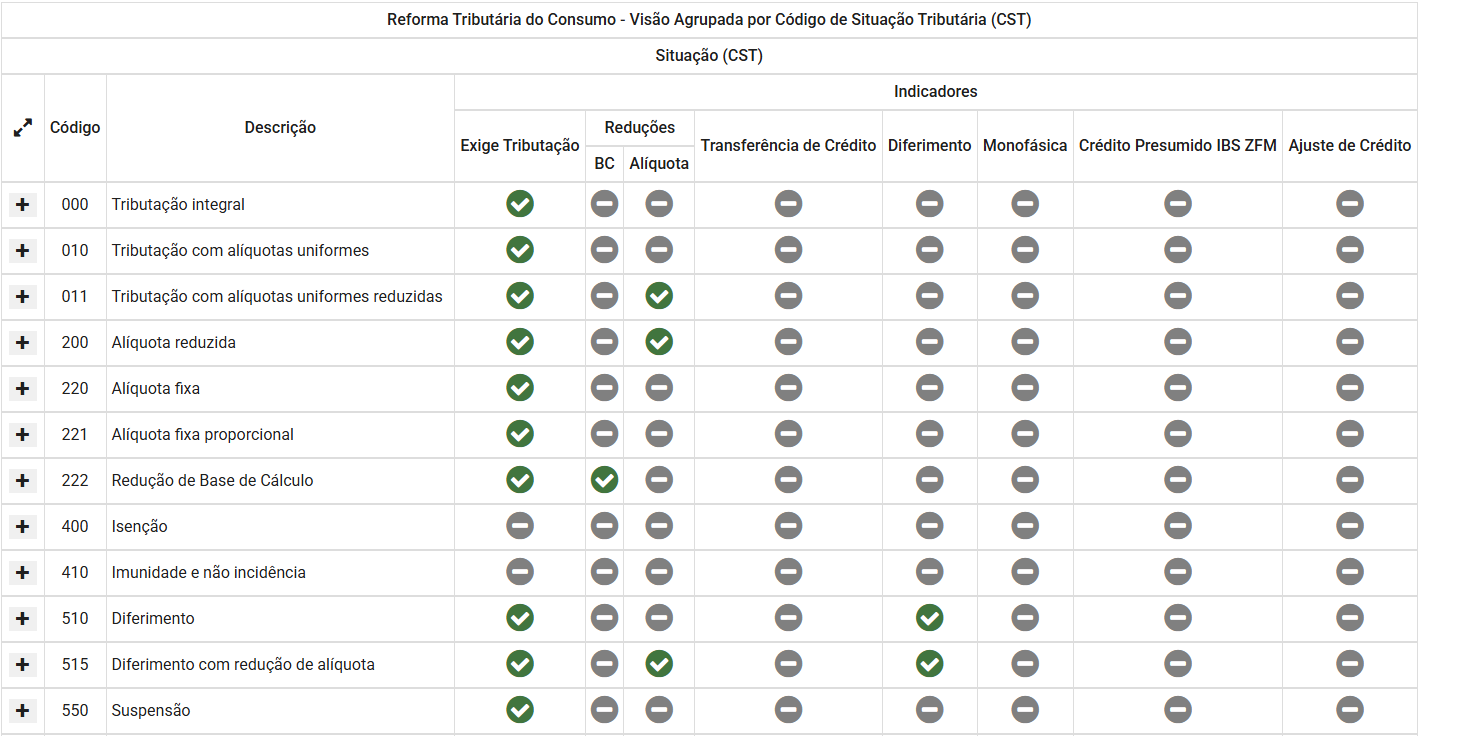The image size is (1459, 736).
Task: Expand details for Alíquota fixa proporcional
Action: tap(22, 434)
